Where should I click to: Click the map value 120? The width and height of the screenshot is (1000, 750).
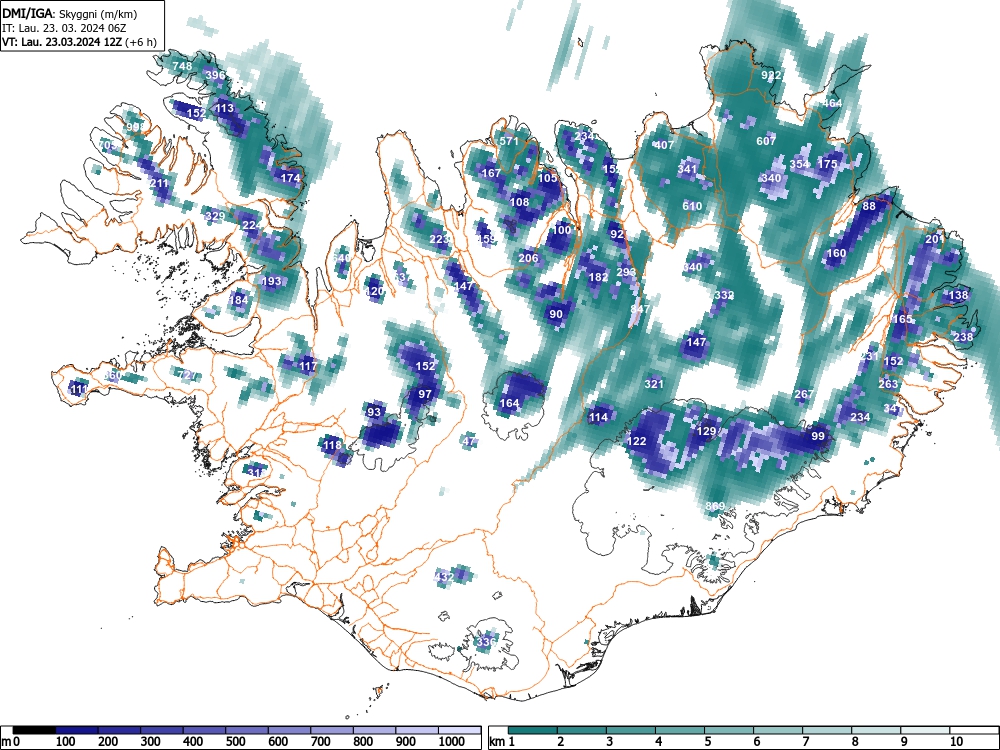(x=374, y=291)
